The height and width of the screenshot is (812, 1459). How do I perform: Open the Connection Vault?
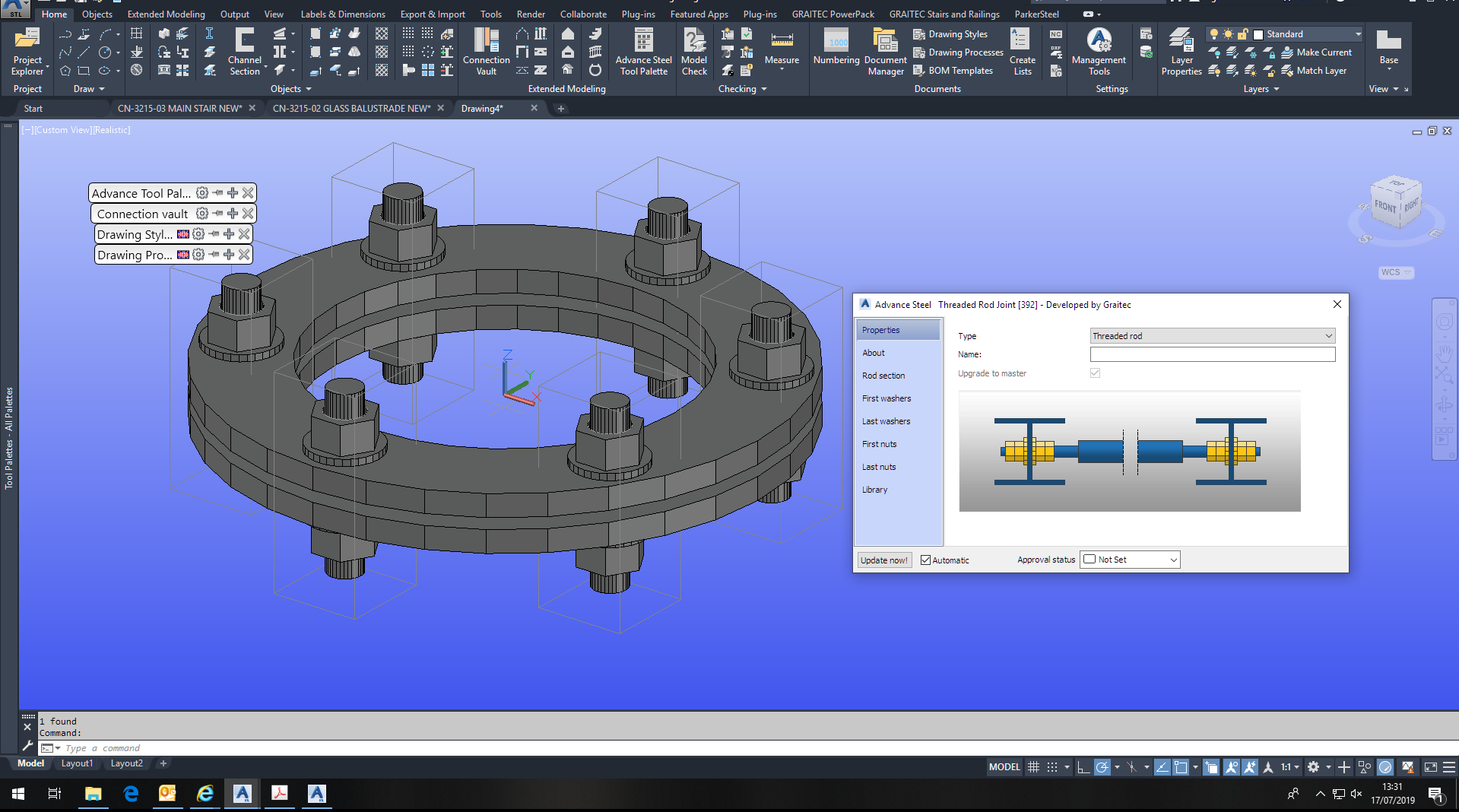click(x=486, y=51)
